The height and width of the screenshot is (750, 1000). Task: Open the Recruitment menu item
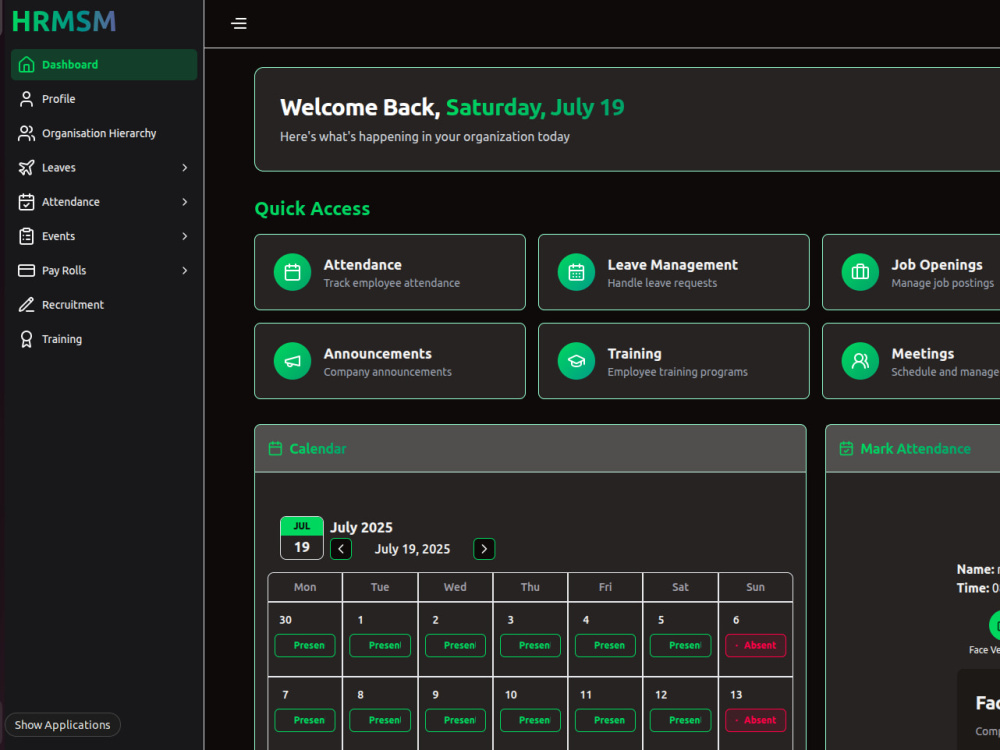[x=104, y=305]
